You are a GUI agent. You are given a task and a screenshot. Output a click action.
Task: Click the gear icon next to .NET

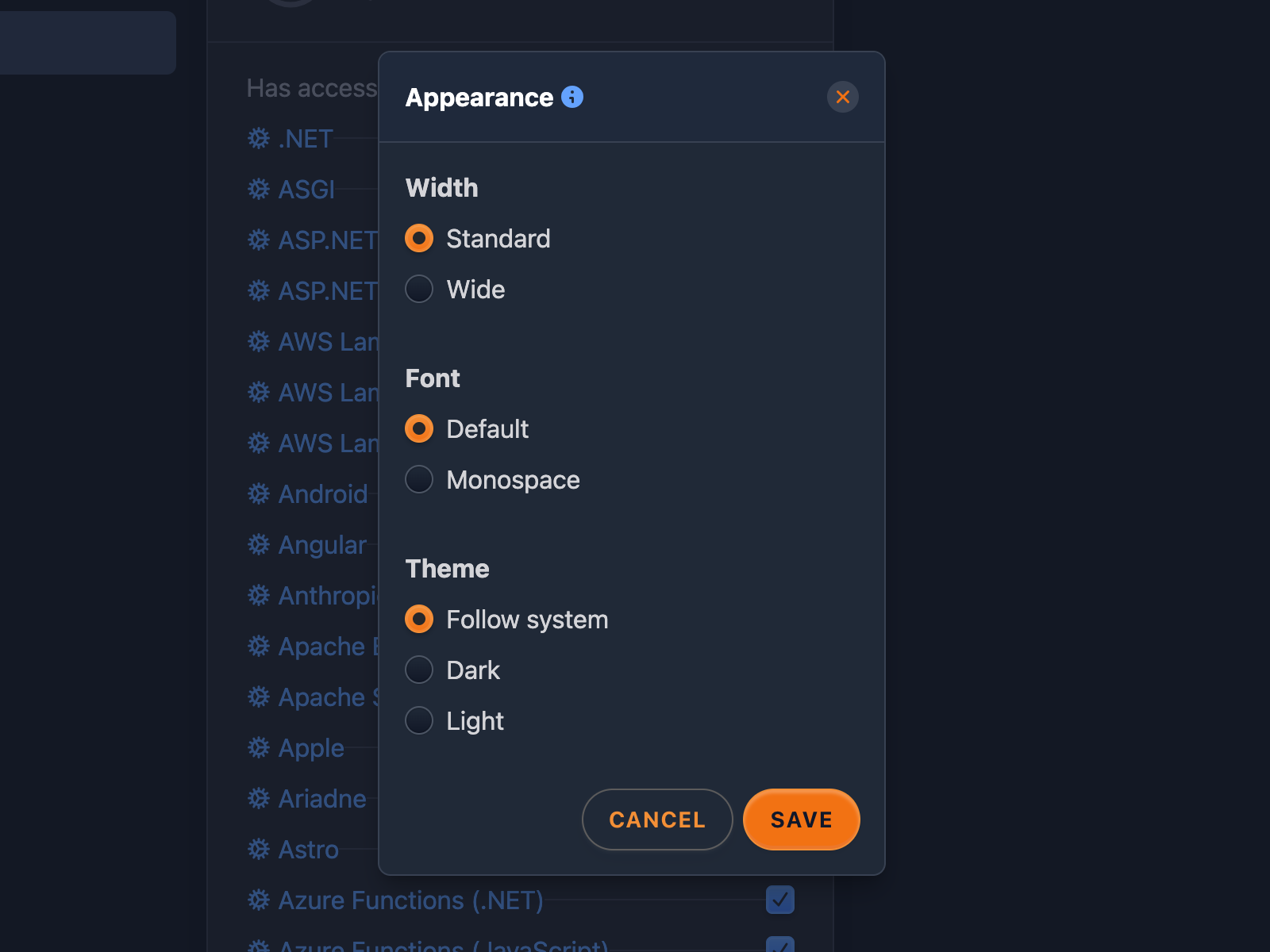(x=258, y=138)
